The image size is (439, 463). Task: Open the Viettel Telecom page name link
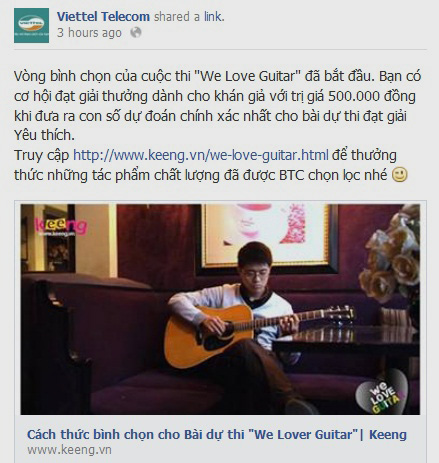point(103,16)
